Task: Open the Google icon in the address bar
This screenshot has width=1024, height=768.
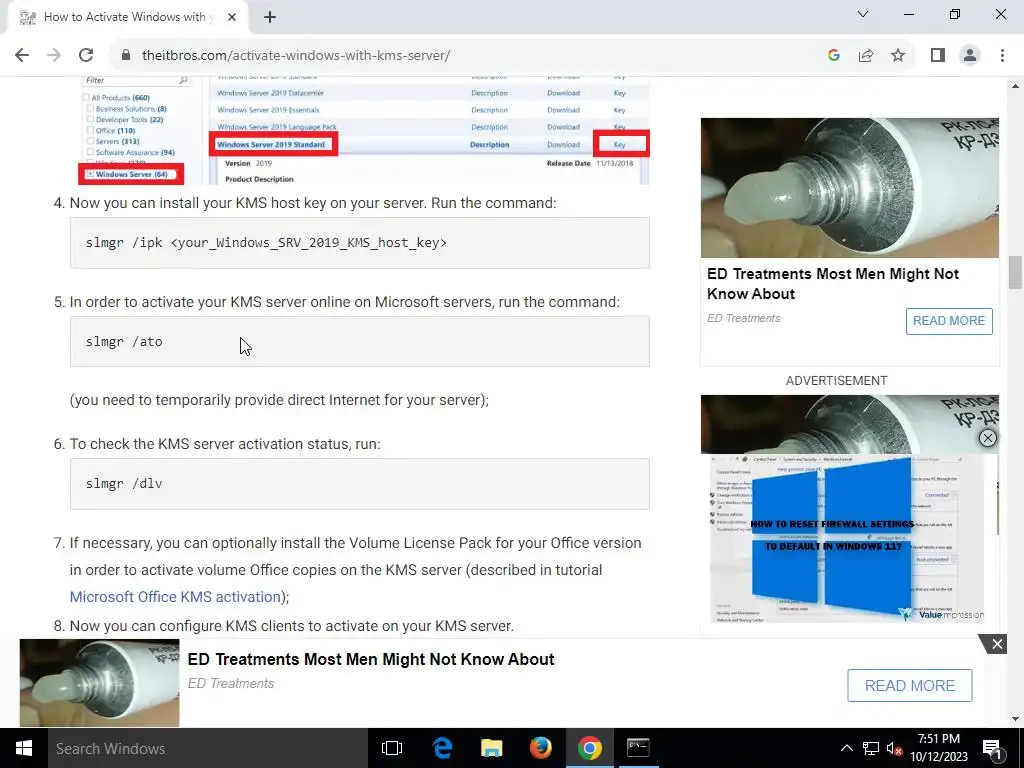Action: pos(833,56)
